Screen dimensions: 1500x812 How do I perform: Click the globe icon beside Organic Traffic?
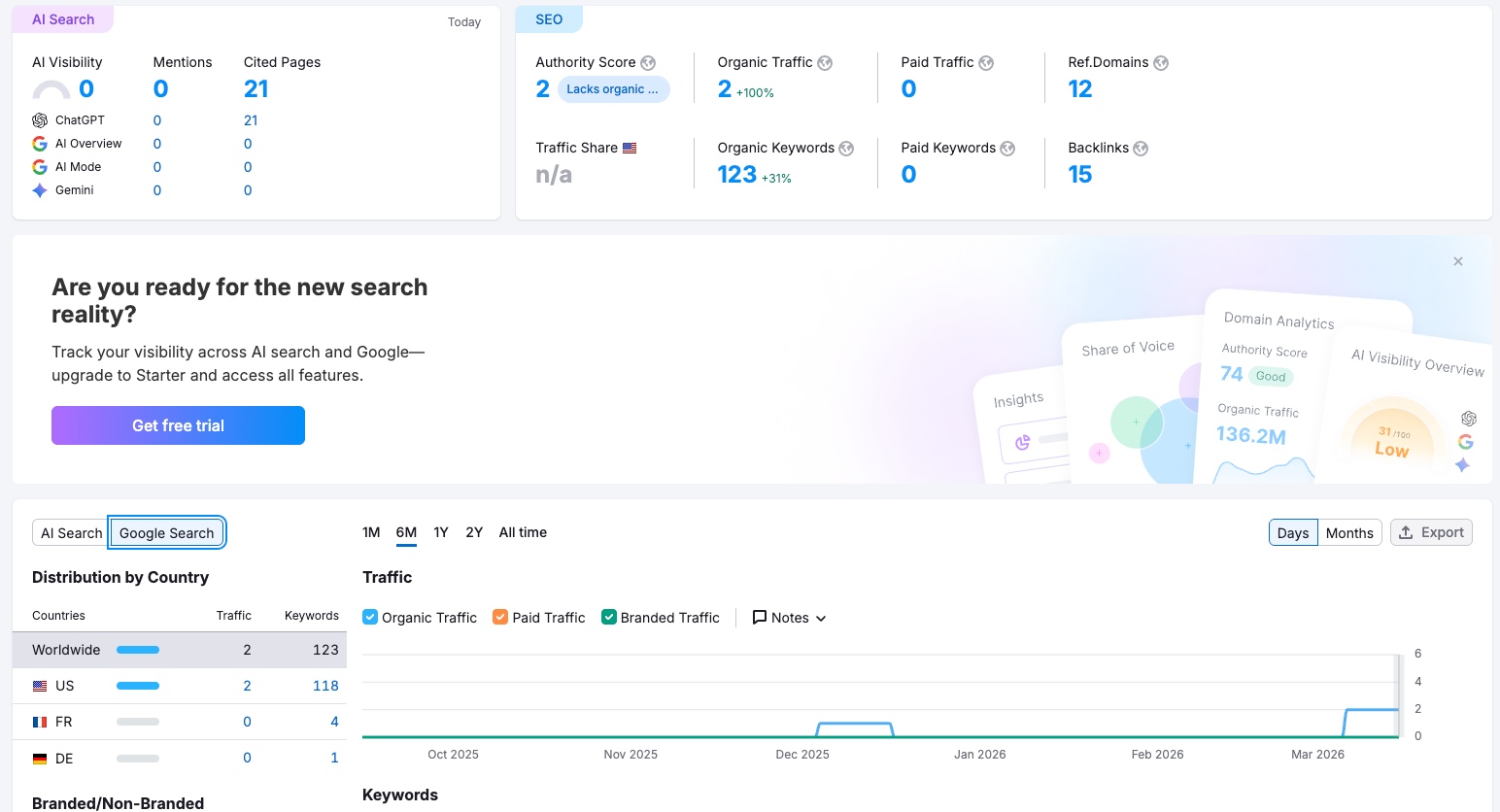(x=825, y=63)
